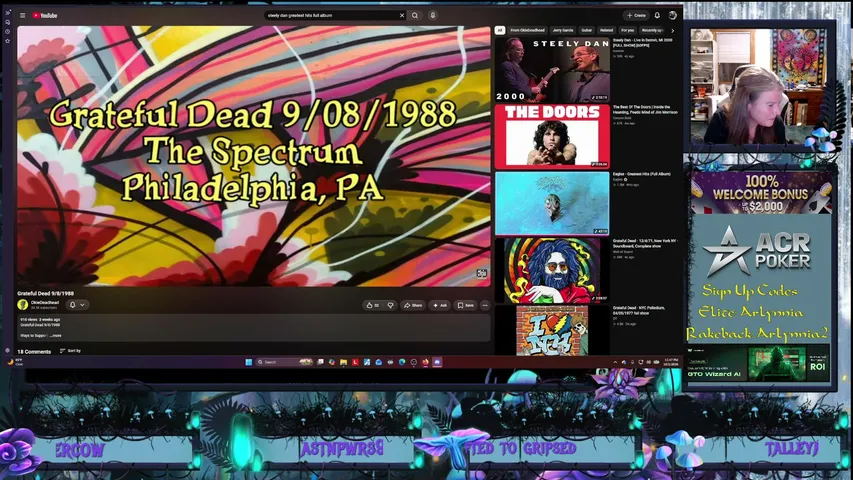
Task: Open File Explorer from the taskbar
Action: tap(343, 362)
